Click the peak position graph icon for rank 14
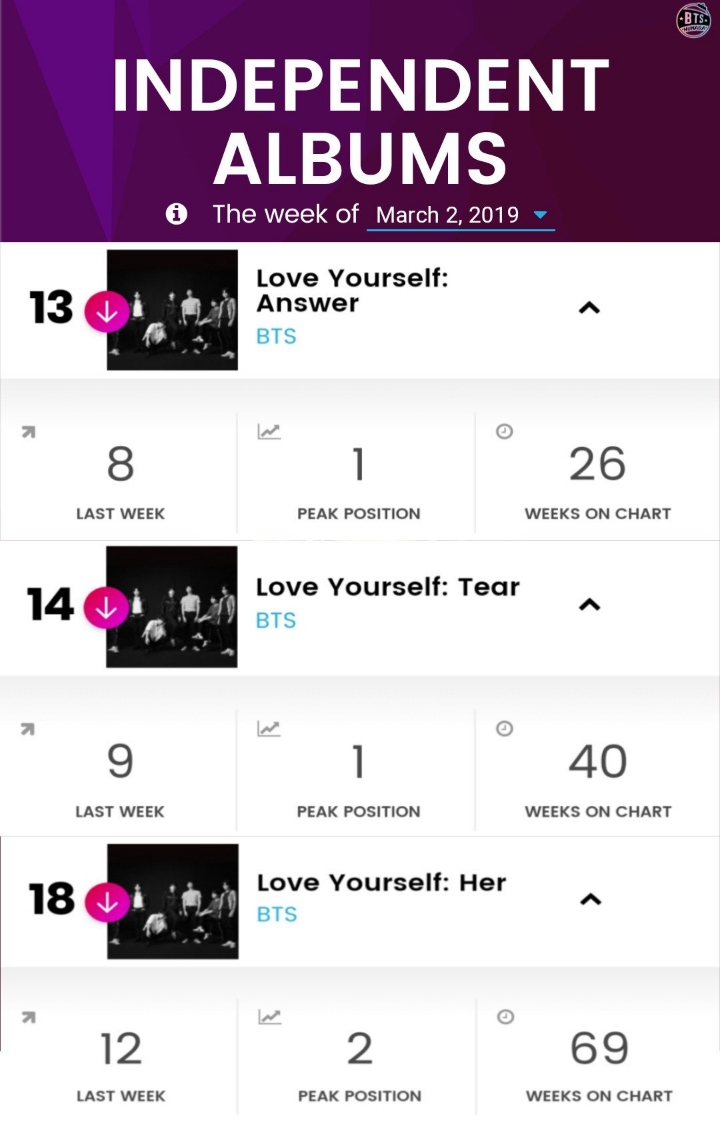 point(268,728)
